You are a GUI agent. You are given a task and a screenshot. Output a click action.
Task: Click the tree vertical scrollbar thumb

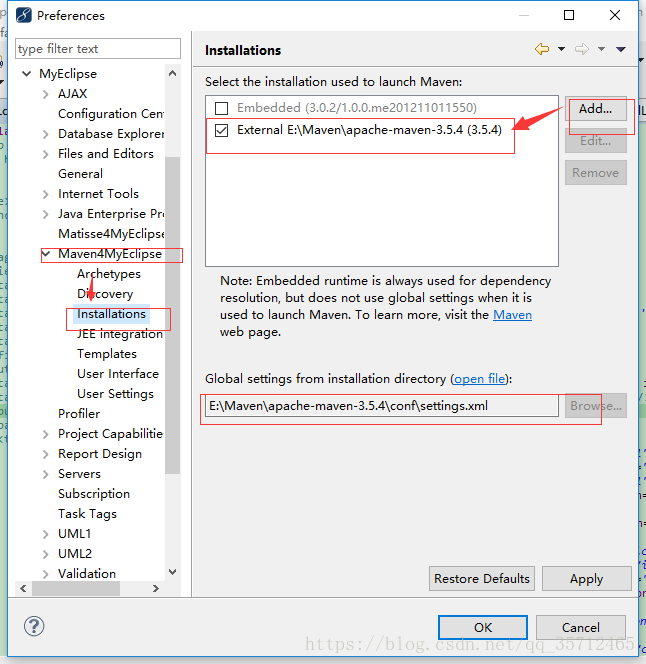coord(172,315)
